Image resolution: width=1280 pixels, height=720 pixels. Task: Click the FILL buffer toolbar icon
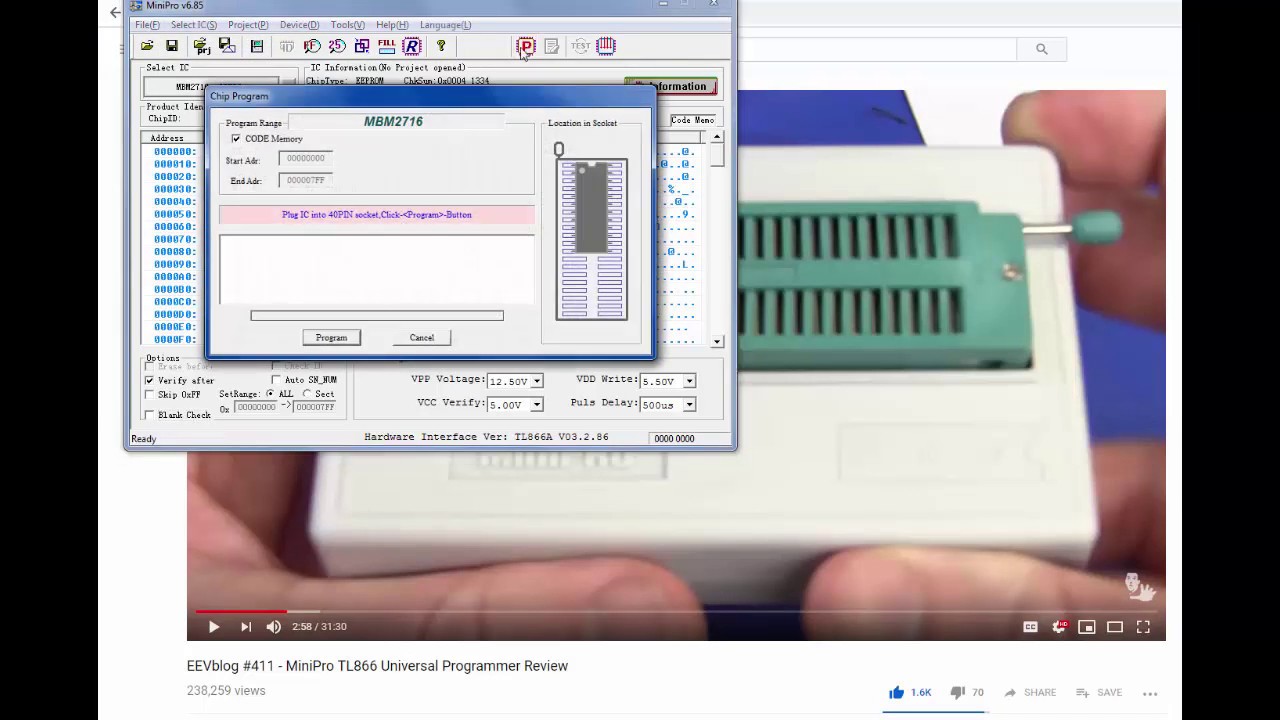click(387, 46)
